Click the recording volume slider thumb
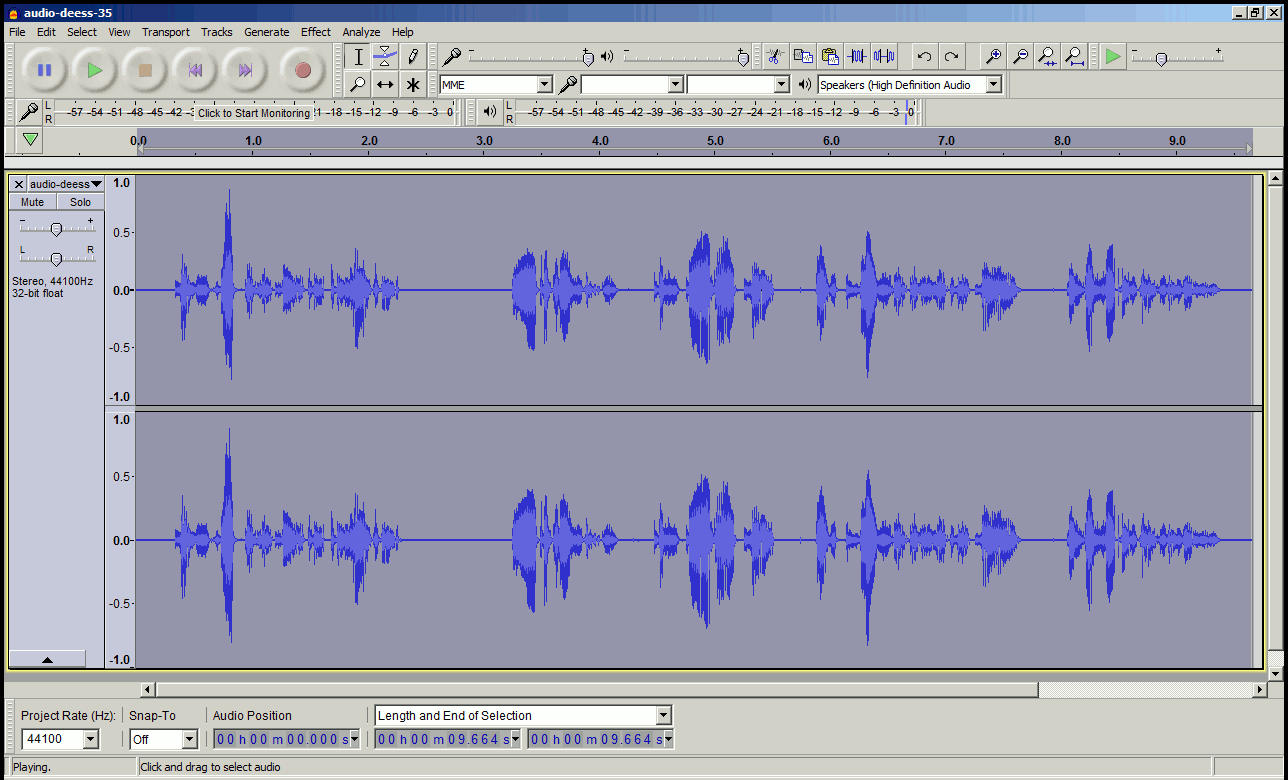 (588, 58)
